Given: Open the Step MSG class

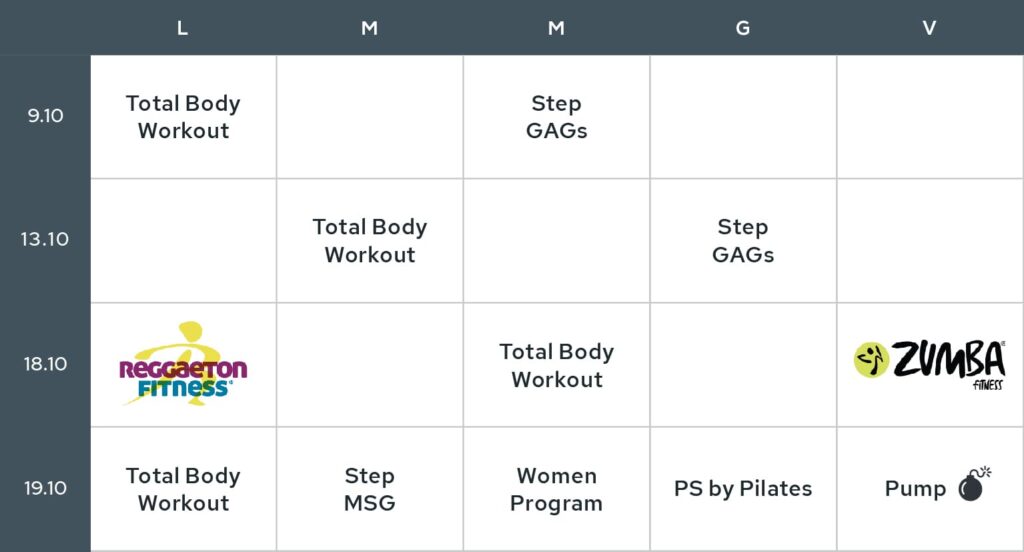Looking at the screenshot, I should (x=370, y=489).
